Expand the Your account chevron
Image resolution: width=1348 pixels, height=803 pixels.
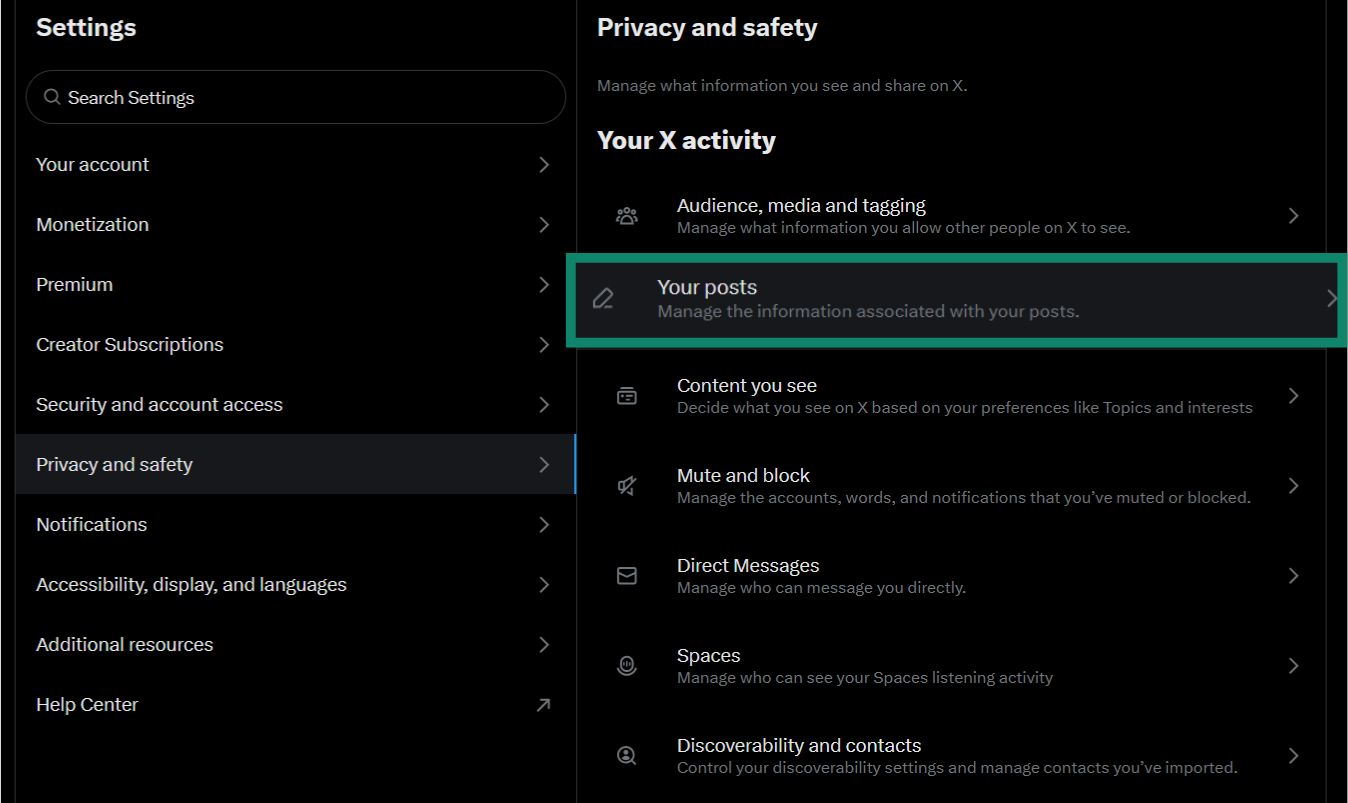click(543, 164)
